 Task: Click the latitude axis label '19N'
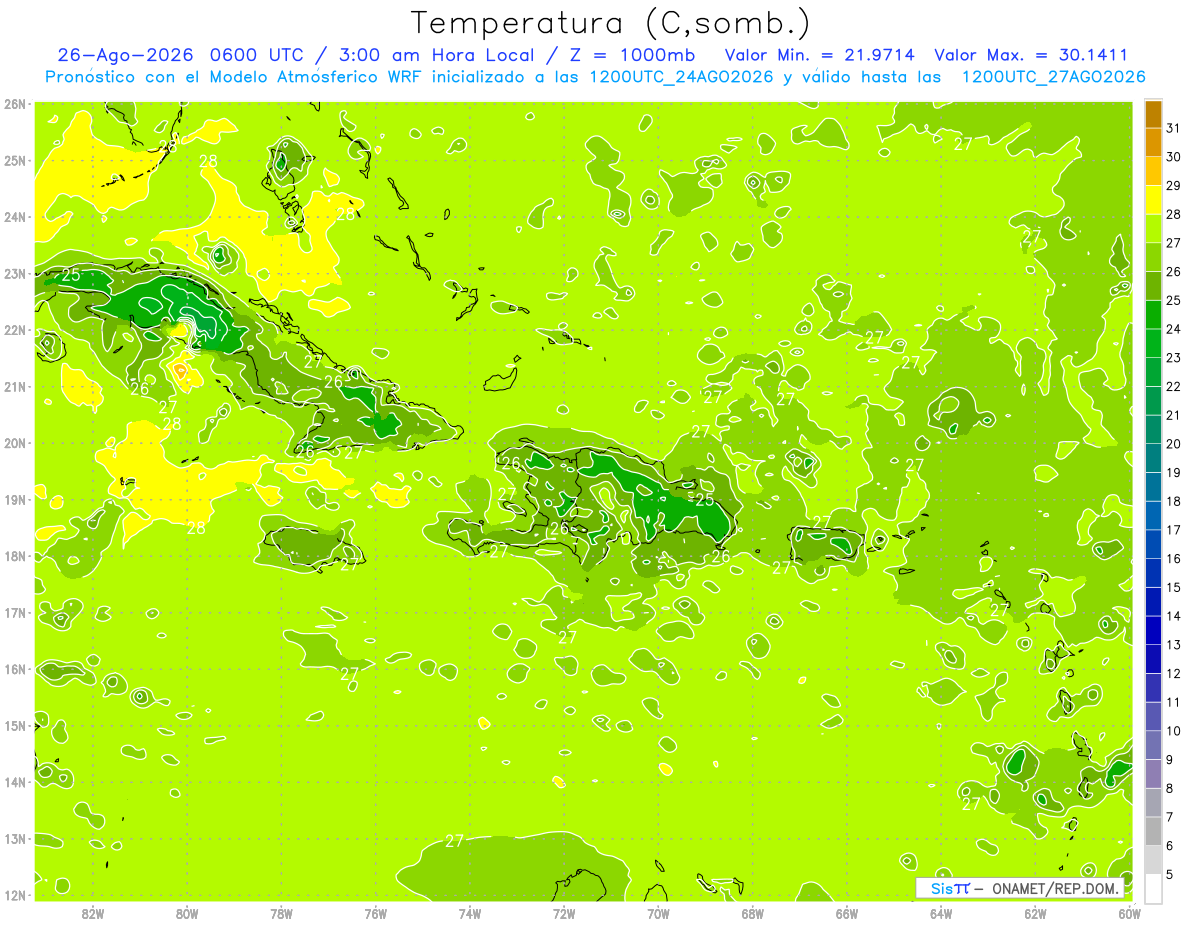tap(15, 500)
